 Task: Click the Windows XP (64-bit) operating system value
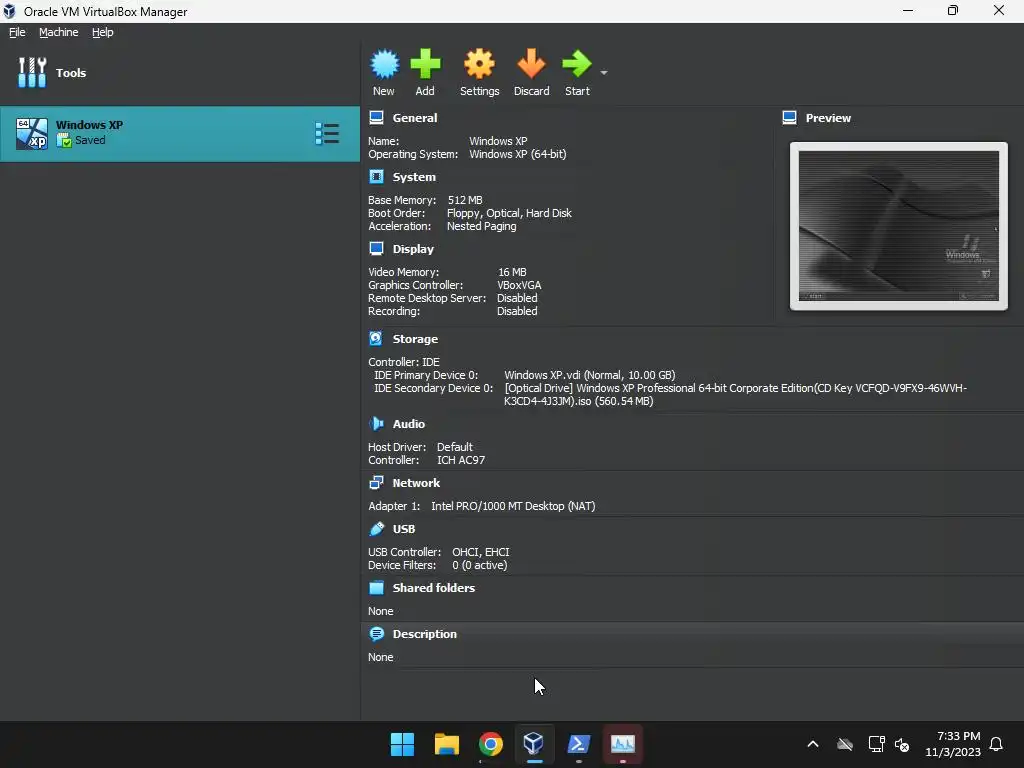[x=518, y=154]
